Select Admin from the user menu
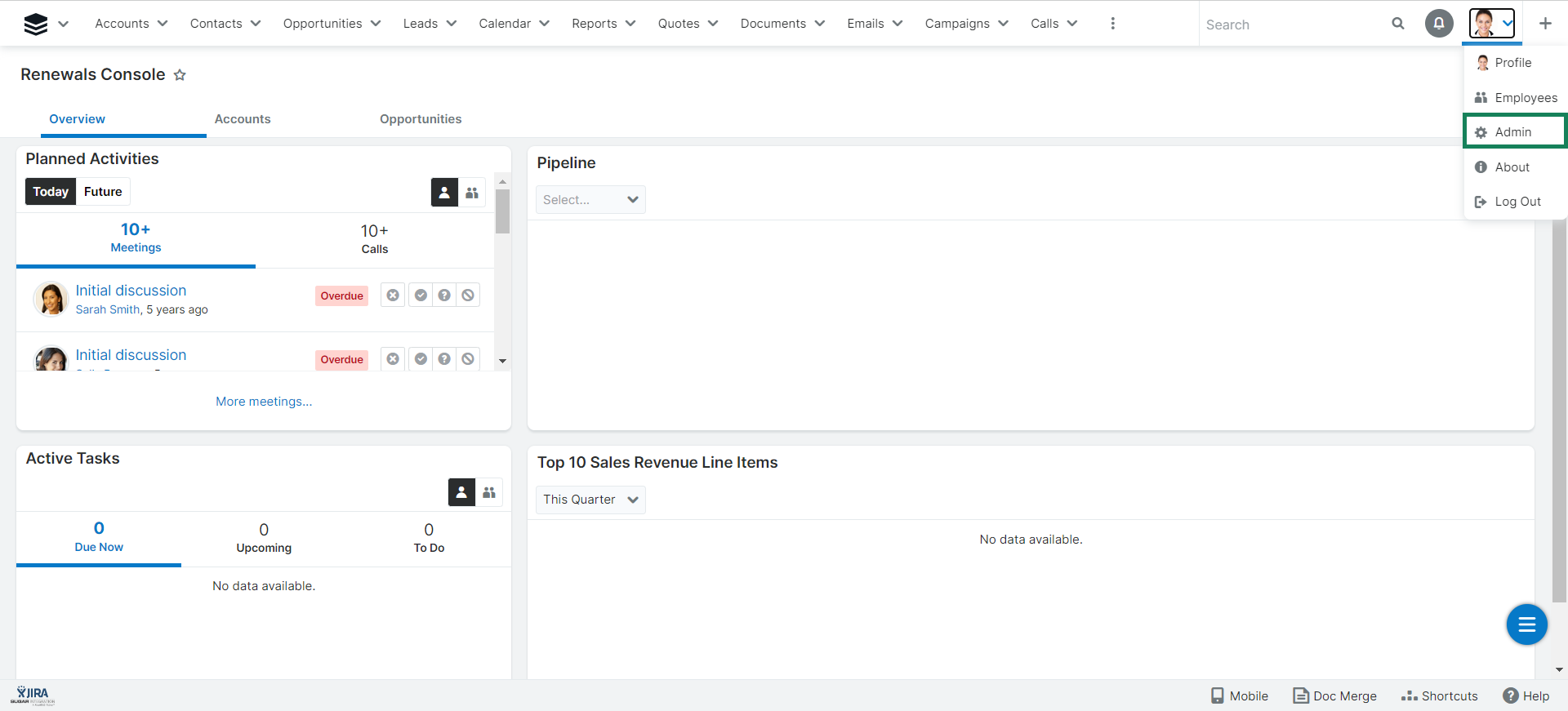This screenshot has width=1568, height=711. click(1513, 132)
